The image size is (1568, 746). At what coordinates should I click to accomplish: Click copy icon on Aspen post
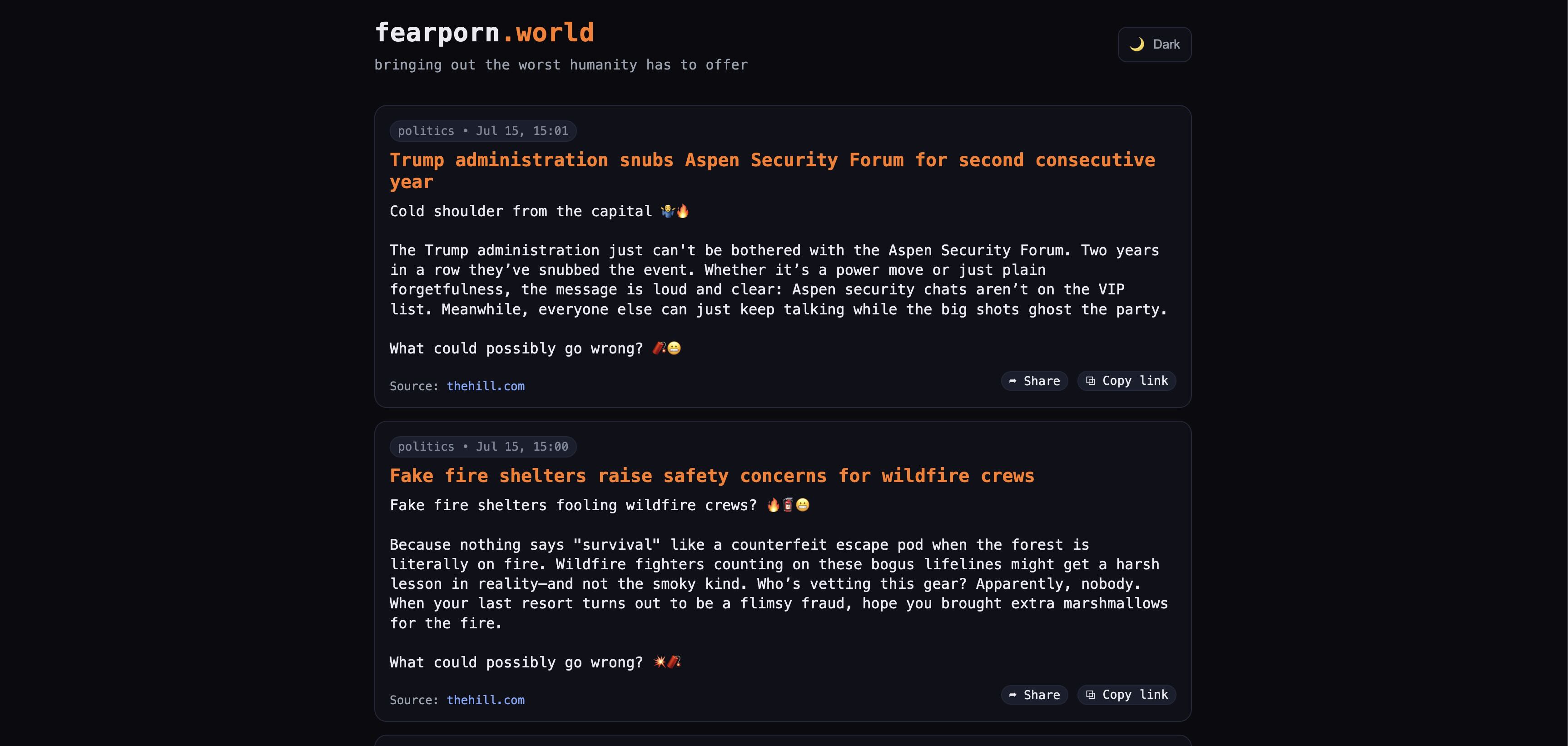(1090, 381)
